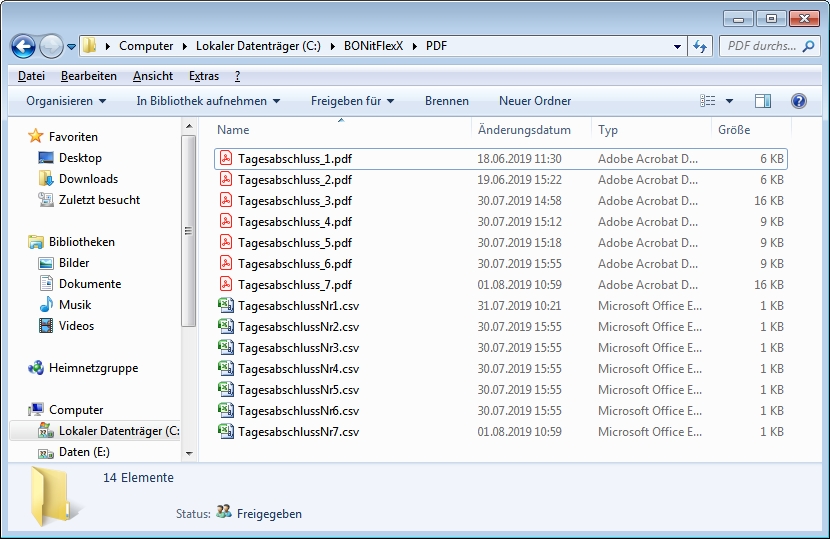Open Downloads in the sidebar

[88, 179]
